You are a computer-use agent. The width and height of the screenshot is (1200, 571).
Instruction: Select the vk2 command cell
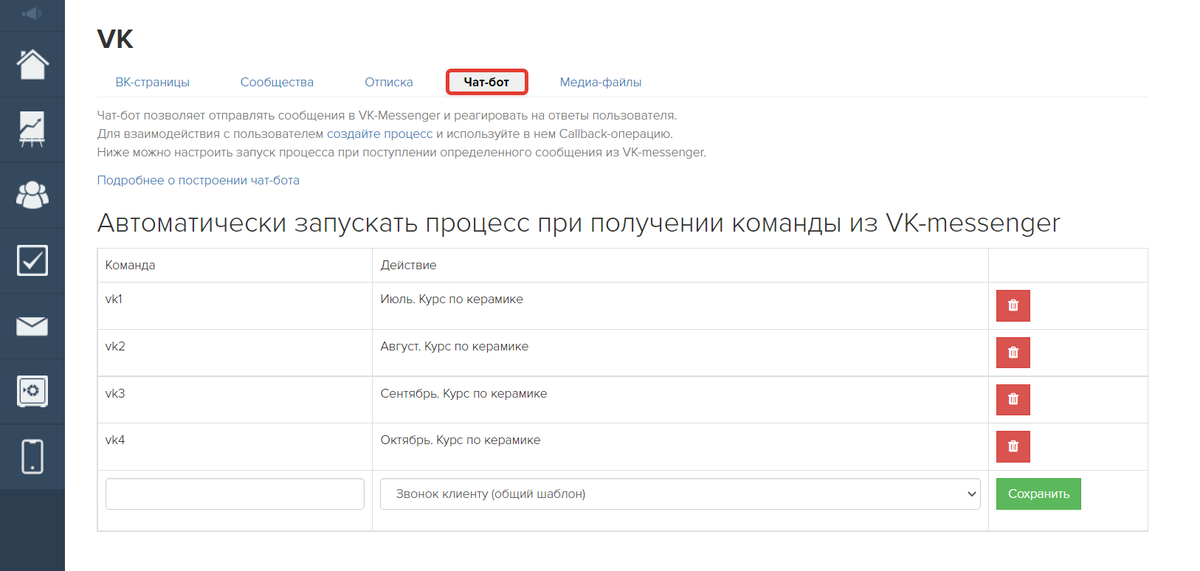point(235,353)
